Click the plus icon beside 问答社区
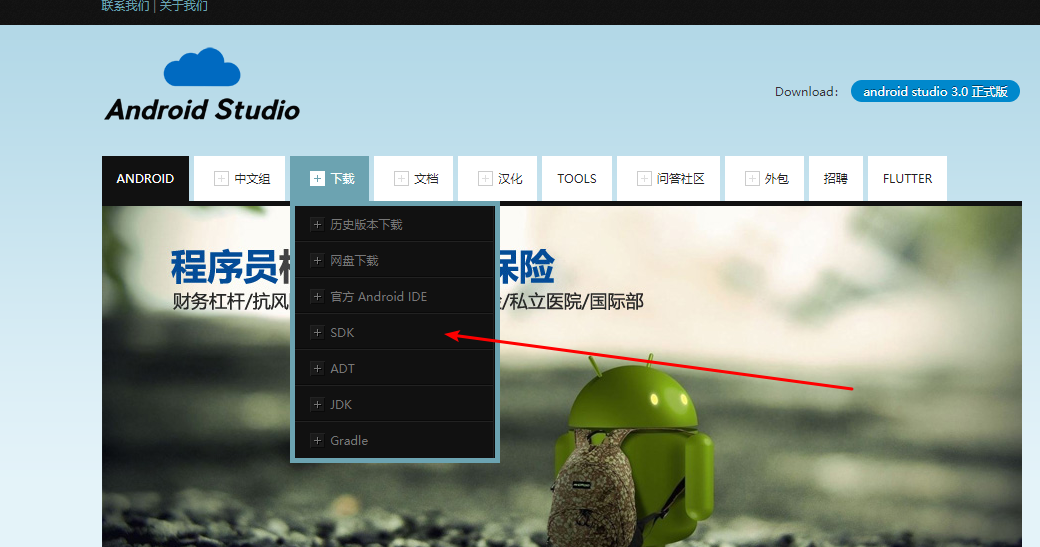This screenshot has width=1040, height=547. click(644, 178)
